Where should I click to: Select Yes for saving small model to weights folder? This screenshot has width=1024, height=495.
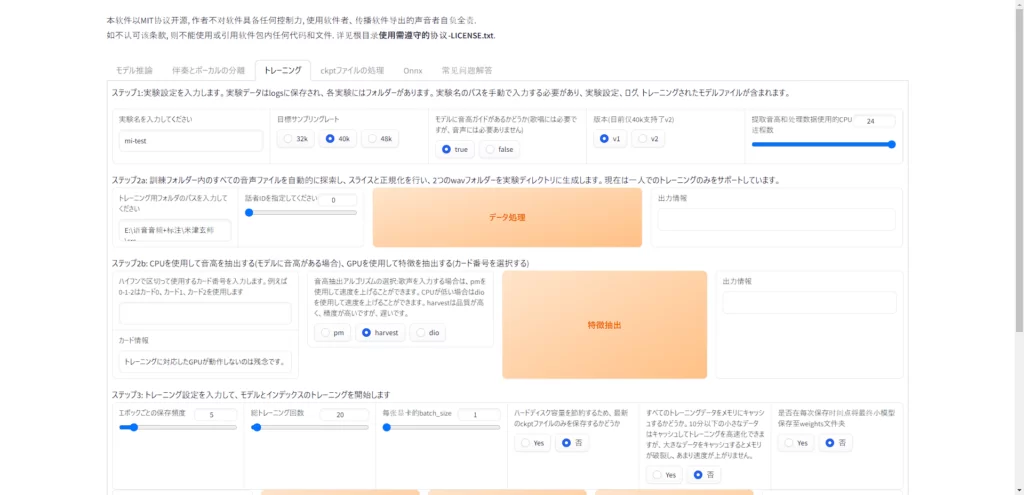pos(797,442)
